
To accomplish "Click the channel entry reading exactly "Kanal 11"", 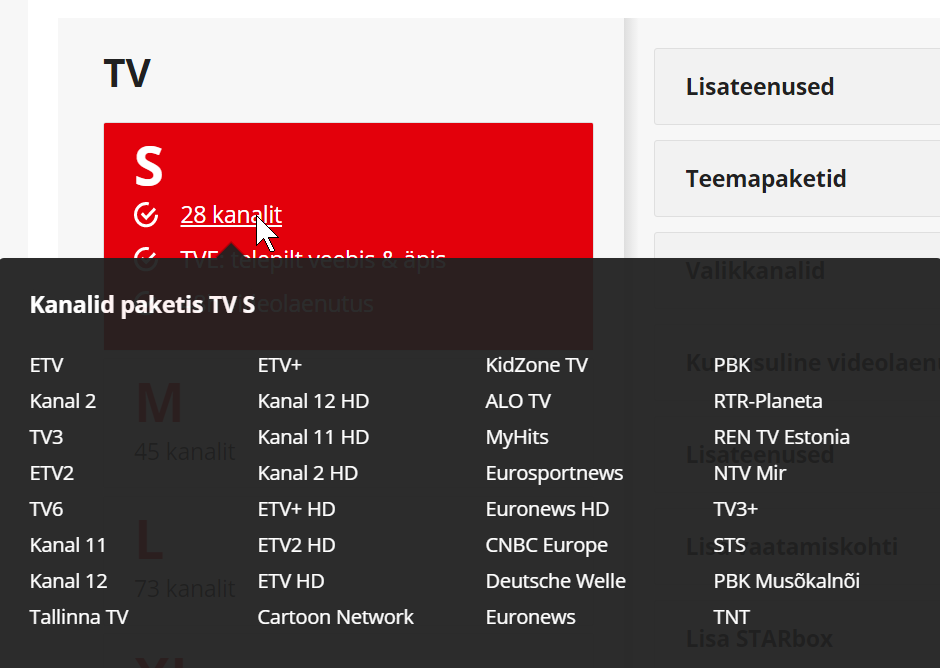I will [x=68, y=545].
